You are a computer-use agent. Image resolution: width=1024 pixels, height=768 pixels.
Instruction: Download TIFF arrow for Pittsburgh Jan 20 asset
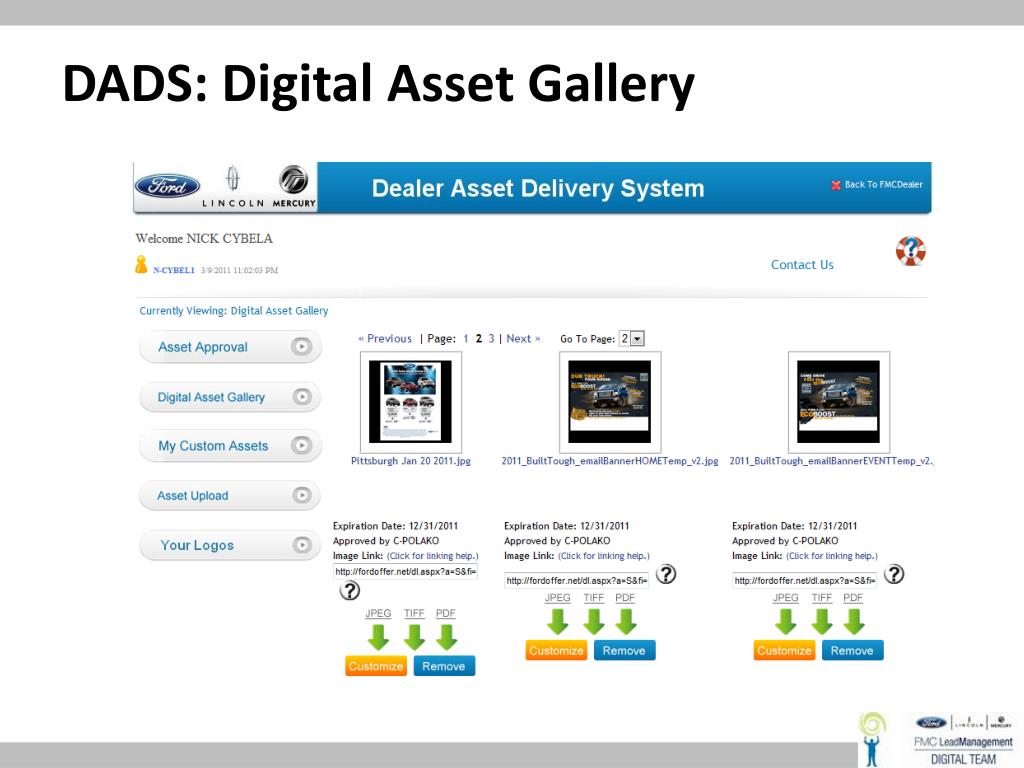[x=414, y=637]
